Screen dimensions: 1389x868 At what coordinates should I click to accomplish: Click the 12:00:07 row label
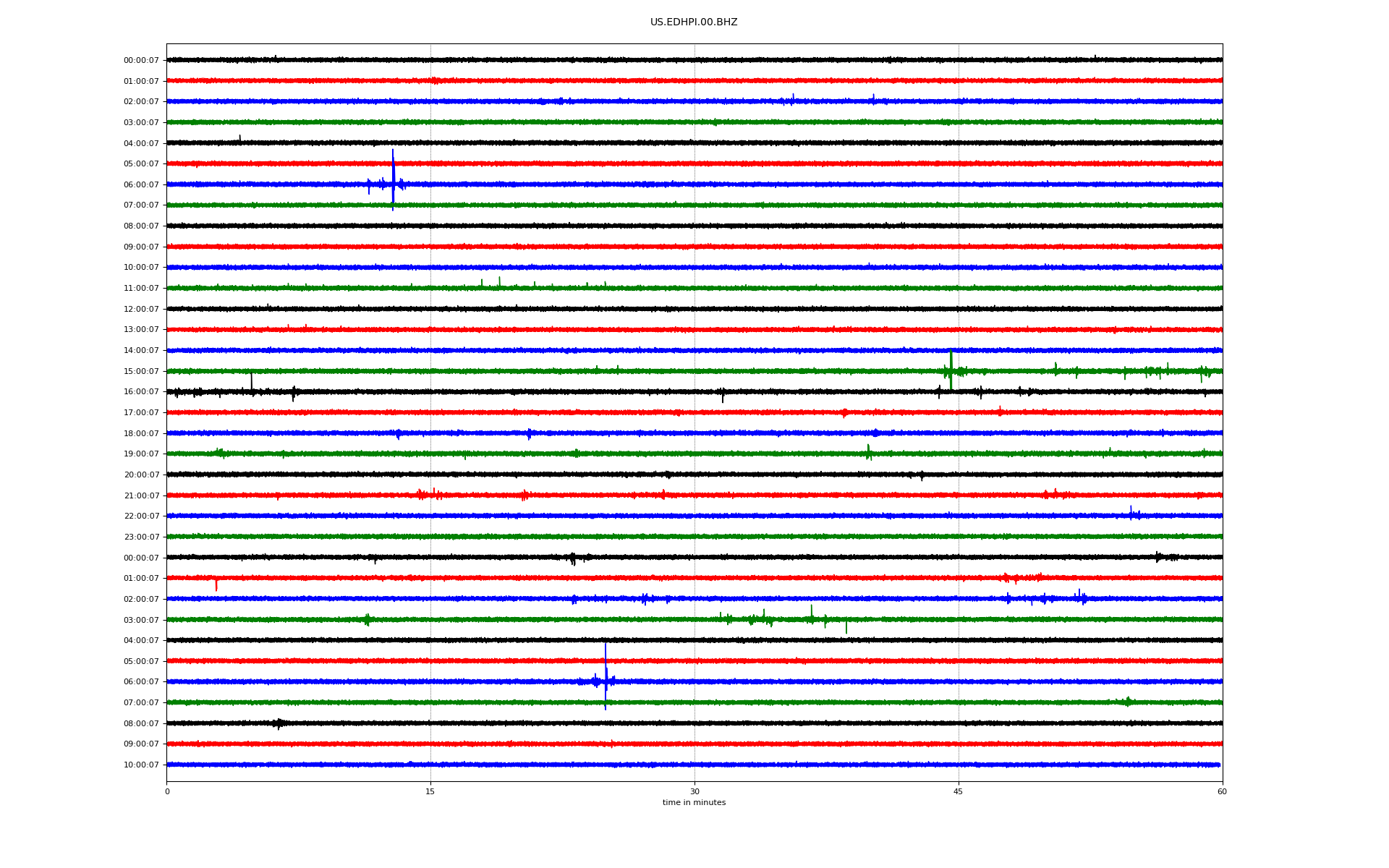coord(141,310)
